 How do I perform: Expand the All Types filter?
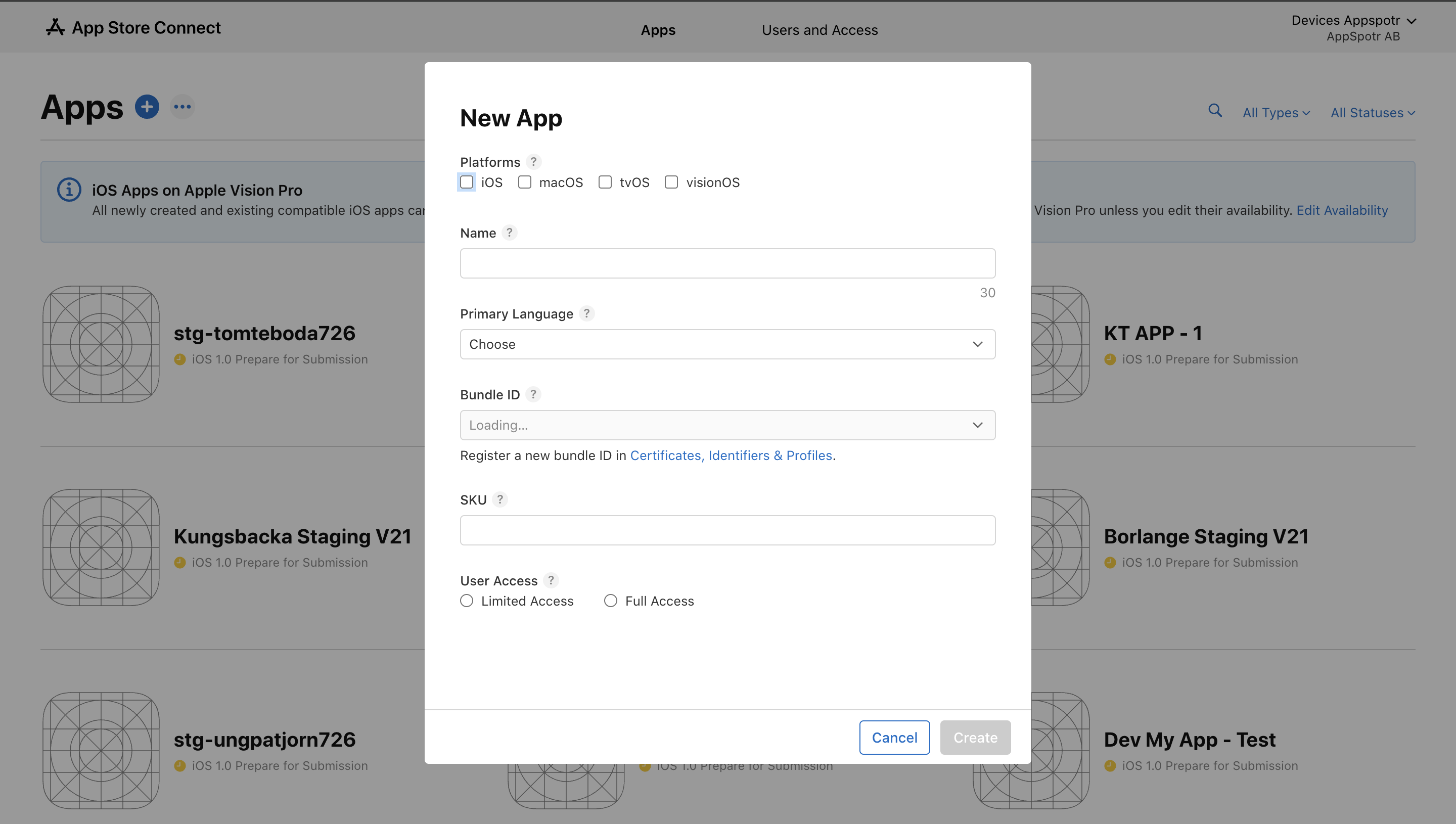point(1276,113)
